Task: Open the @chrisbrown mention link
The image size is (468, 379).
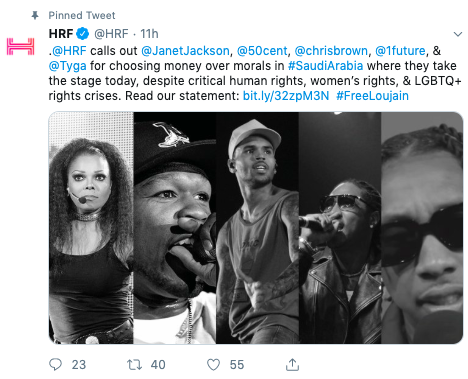Action: click(331, 51)
